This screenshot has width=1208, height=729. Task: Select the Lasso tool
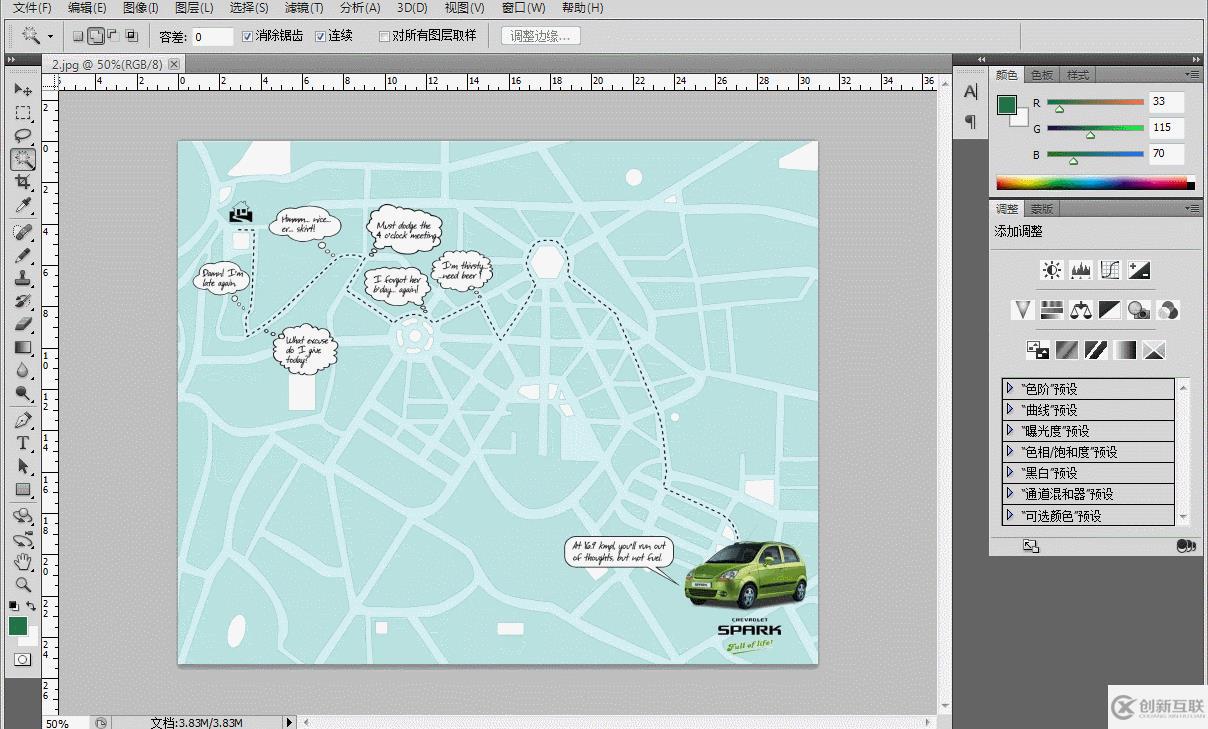23,135
